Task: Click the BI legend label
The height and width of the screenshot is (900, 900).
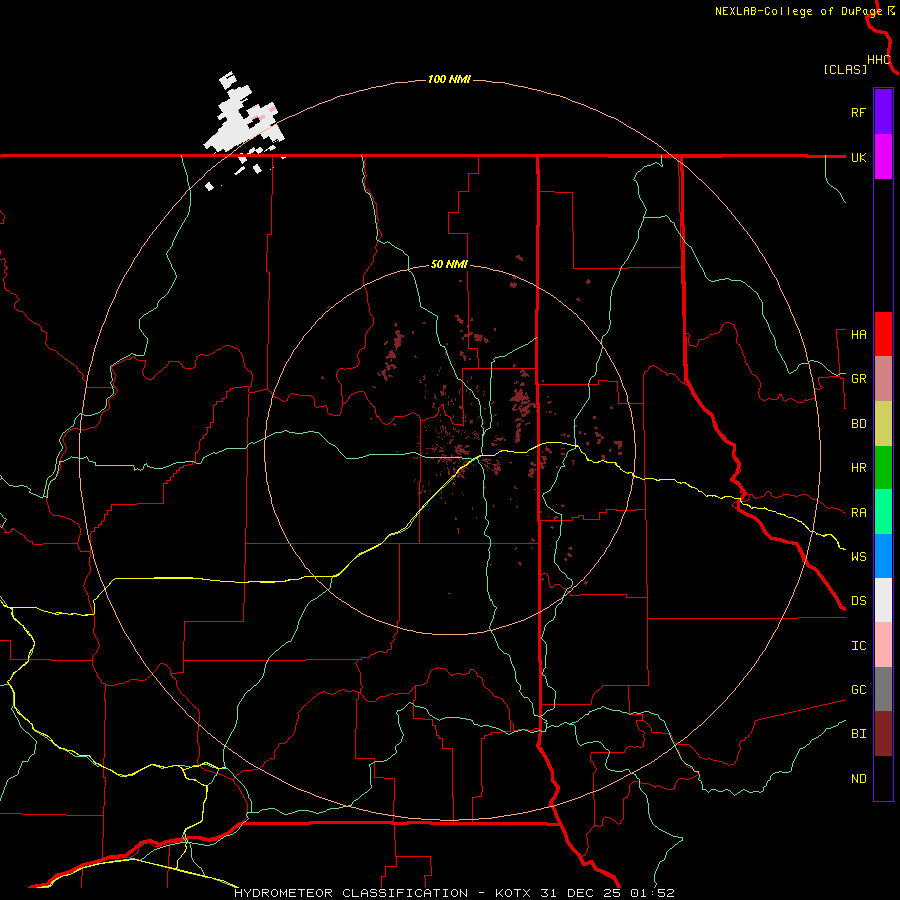Action: [x=859, y=734]
